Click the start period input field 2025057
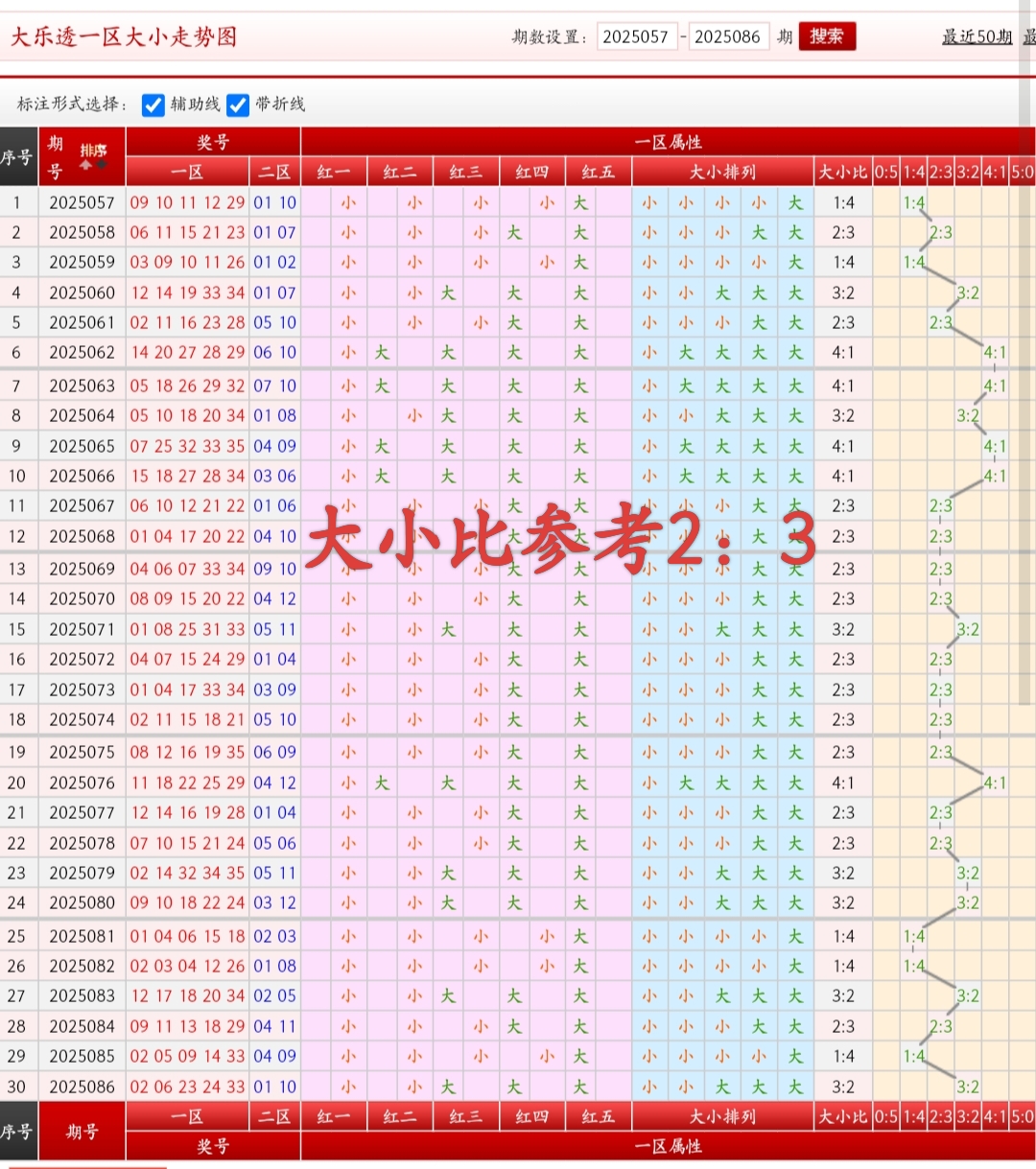 pyautogui.click(x=637, y=36)
